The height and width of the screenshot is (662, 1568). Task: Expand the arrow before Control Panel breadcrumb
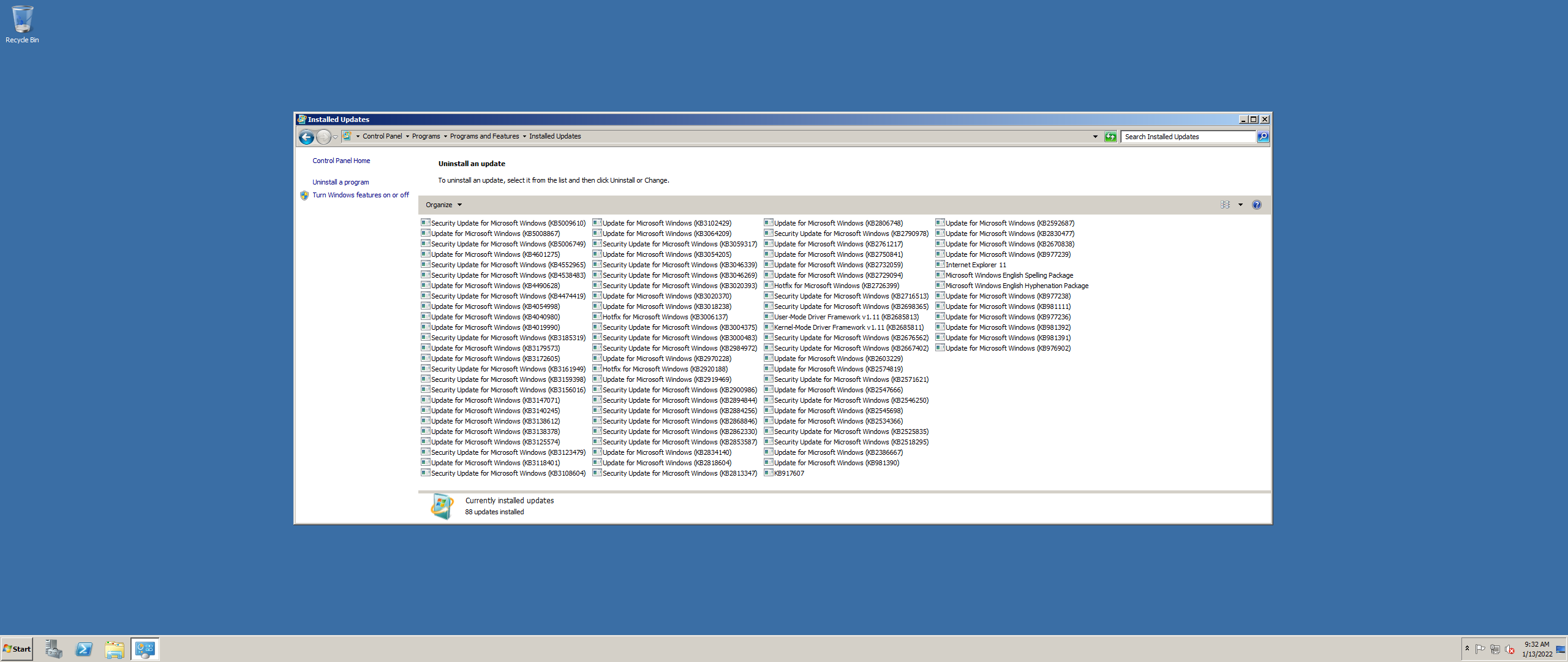point(358,136)
